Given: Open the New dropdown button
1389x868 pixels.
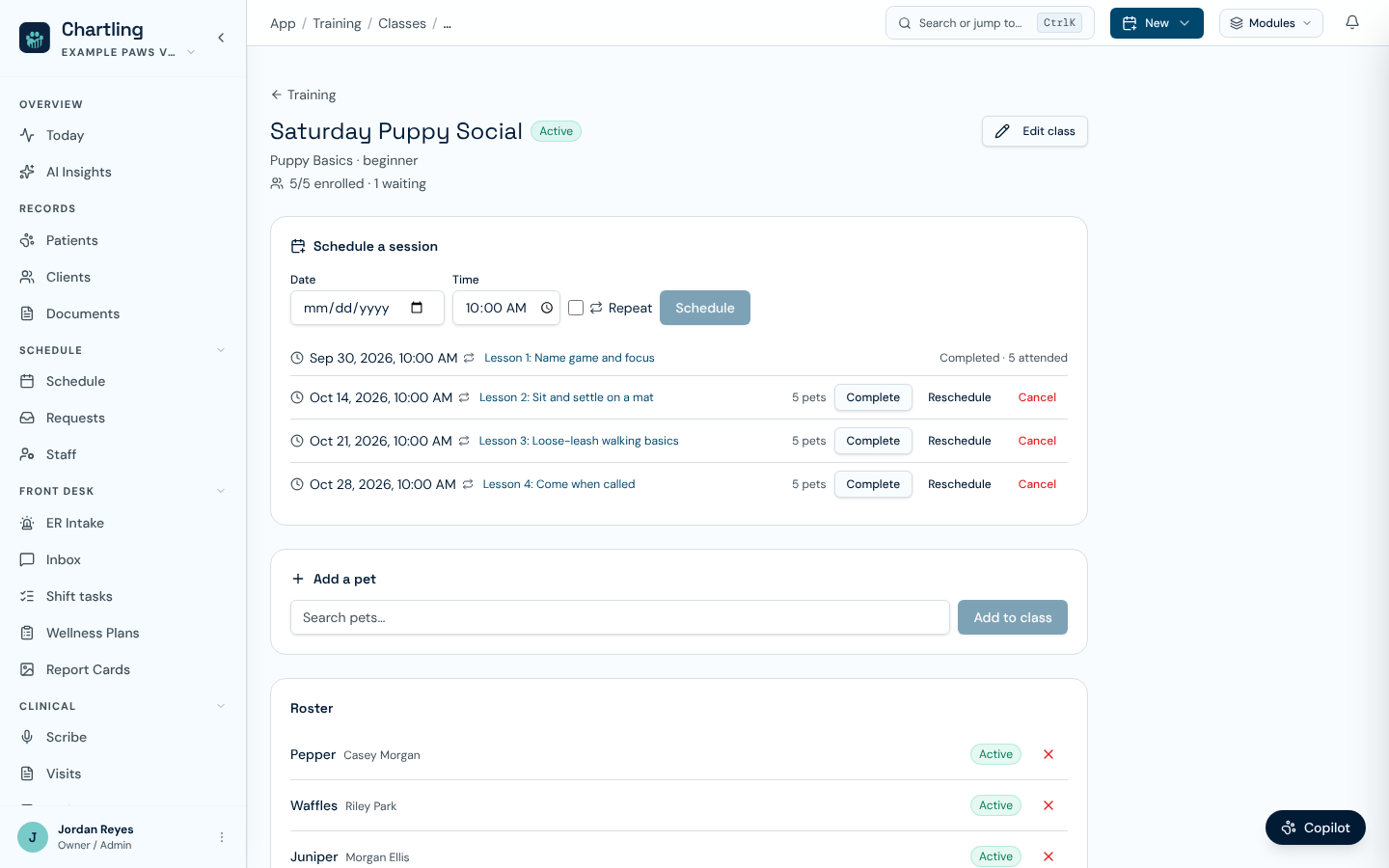Looking at the screenshot, I should pyautogui.click(x=1157, y=23).
